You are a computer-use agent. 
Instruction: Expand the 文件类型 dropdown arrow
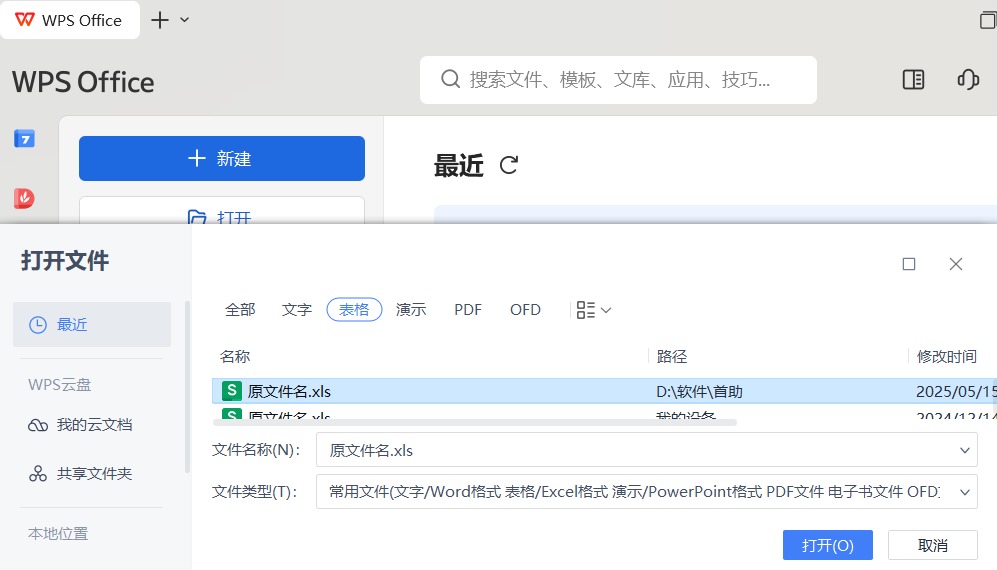coord(965,492)
